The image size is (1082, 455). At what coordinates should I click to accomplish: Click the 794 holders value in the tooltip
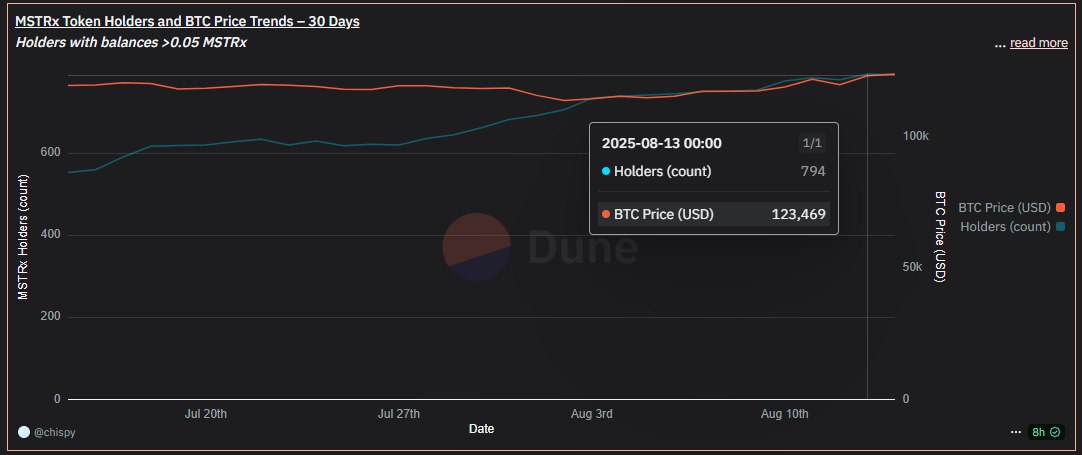pyautogui.click(x=813, y=171)
